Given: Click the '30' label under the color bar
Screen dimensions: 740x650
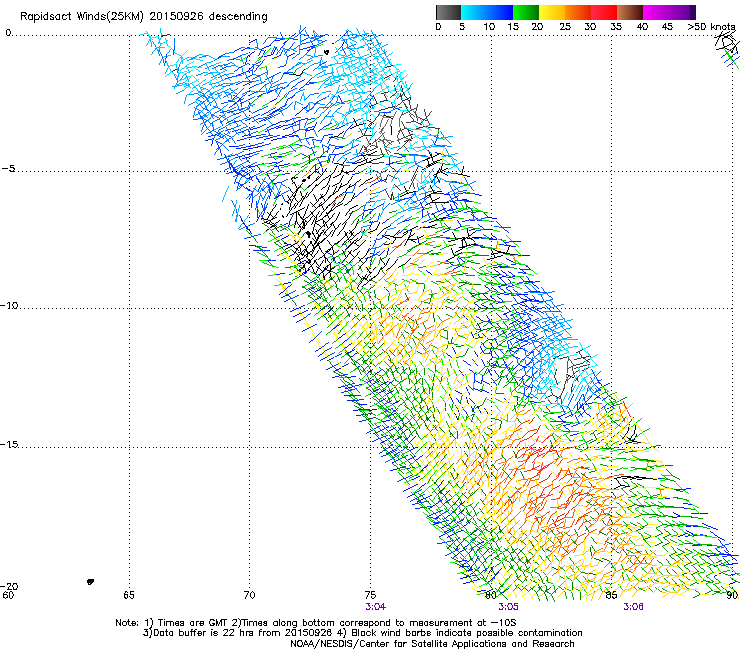Looking at the screenshot, I should 590,27.
